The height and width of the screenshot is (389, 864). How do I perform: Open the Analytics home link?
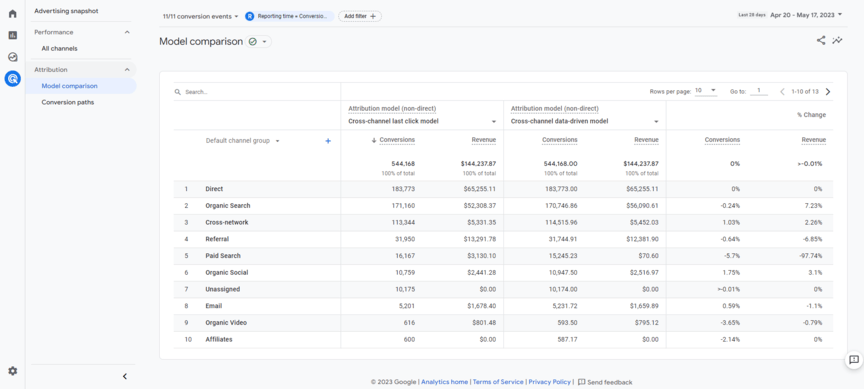coord(445,382)
